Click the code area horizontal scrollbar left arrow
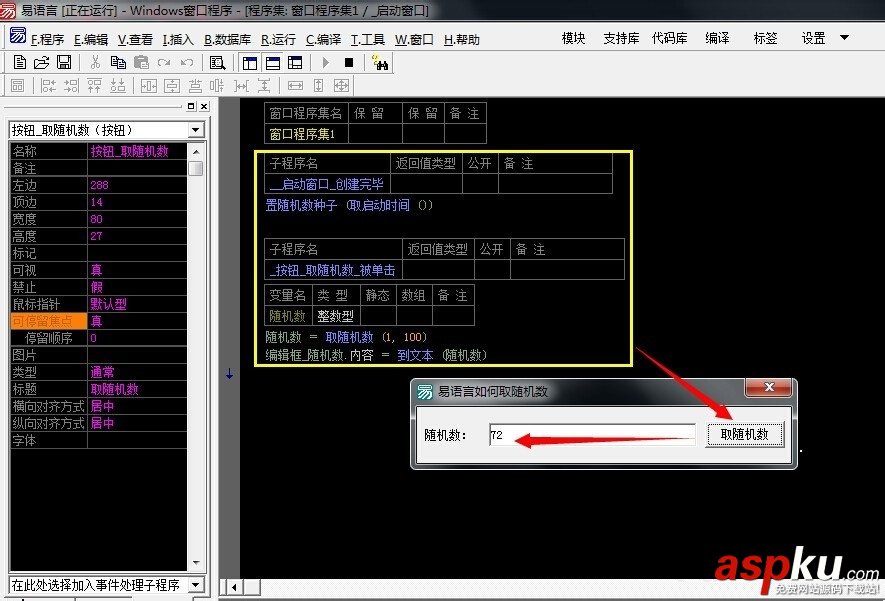The image size is (885, 601). [234, 587]
